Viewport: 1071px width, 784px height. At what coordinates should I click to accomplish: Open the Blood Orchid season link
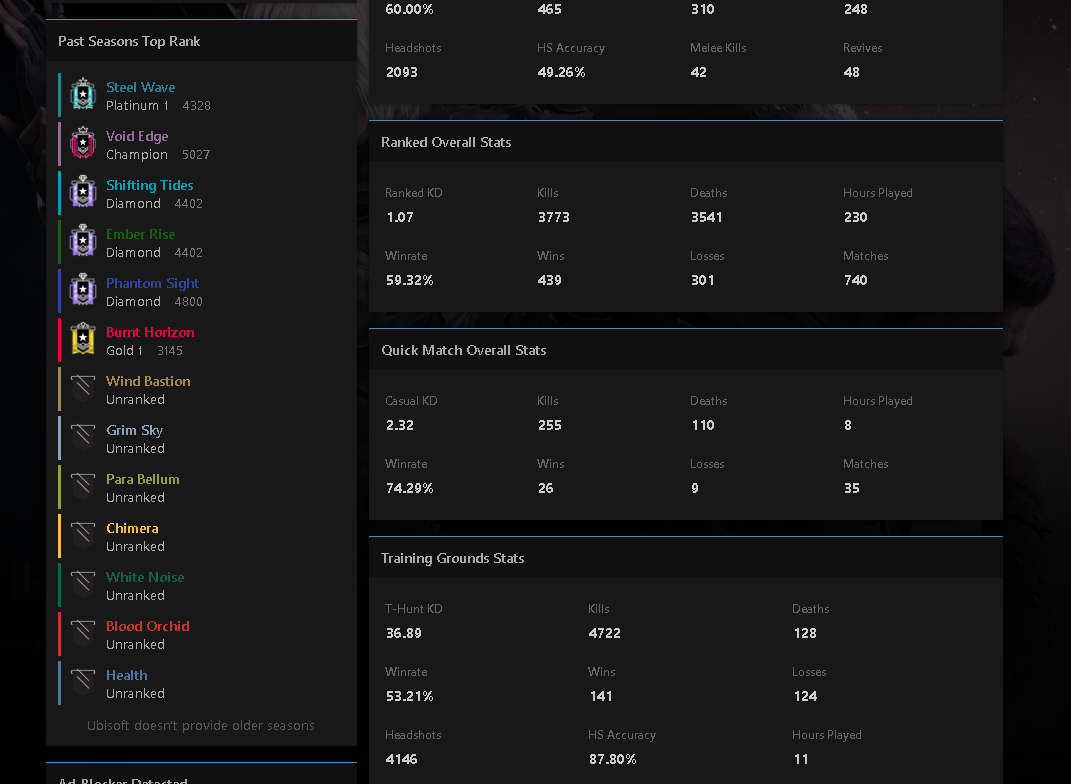[148, 626]
